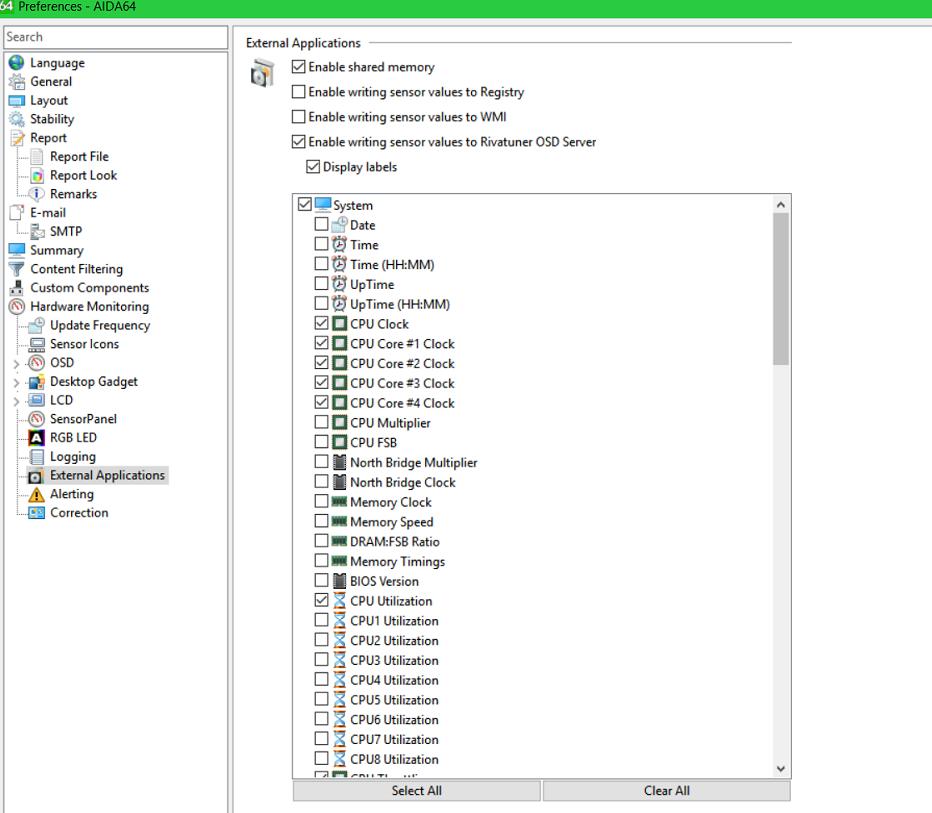932x813 pixels.
Task: Click the sensor list scroll up arrow
Action: 781,204
